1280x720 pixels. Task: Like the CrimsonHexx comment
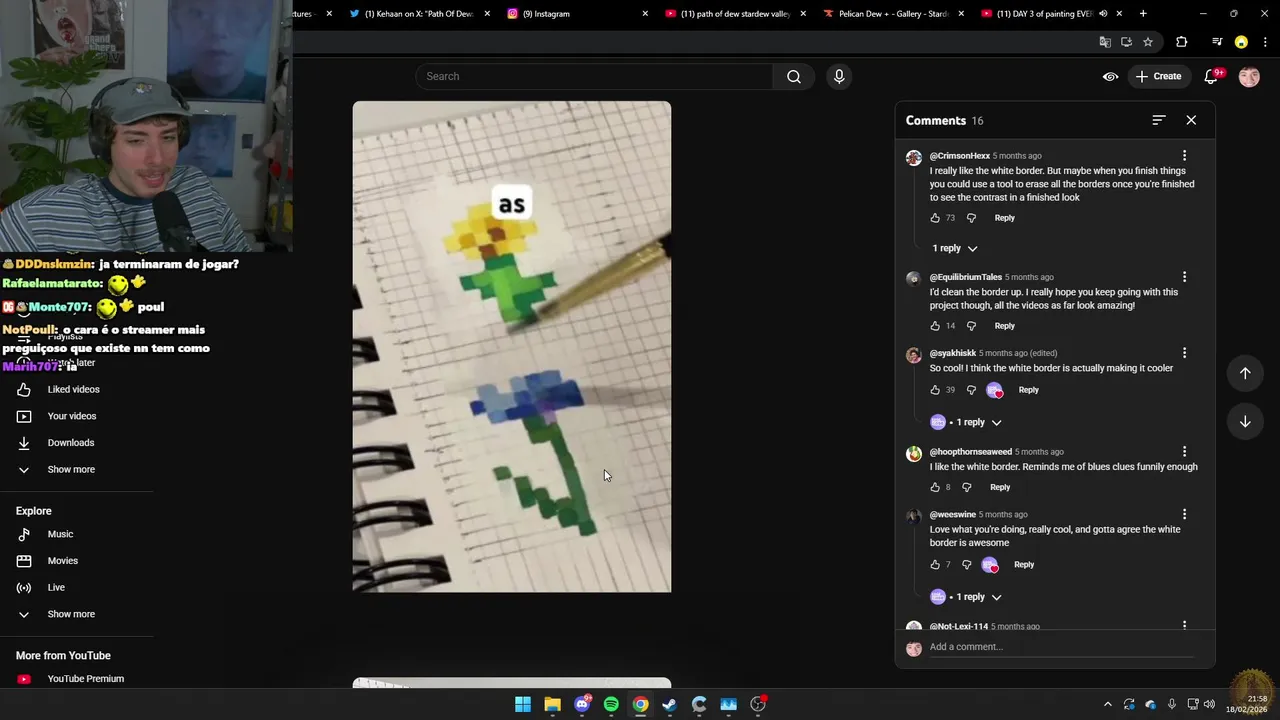point(935,218)
